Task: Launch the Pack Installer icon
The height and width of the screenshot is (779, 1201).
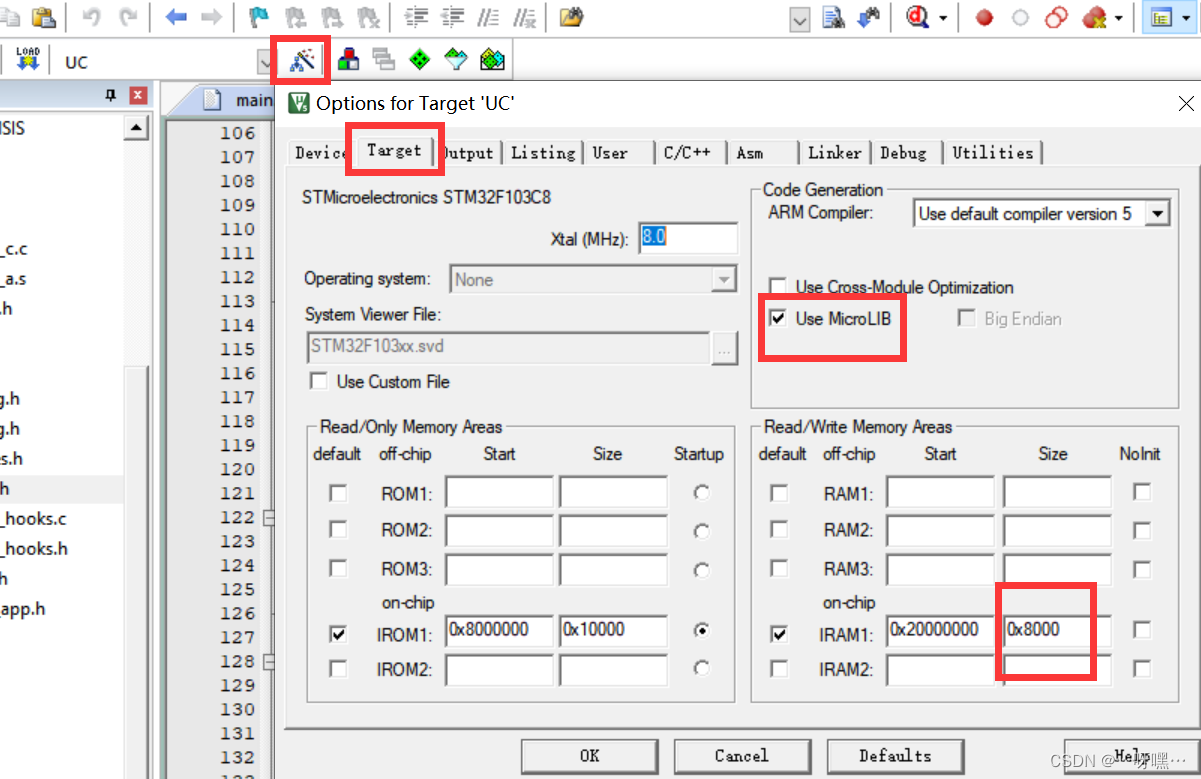Action: click(x=492, y=60)
